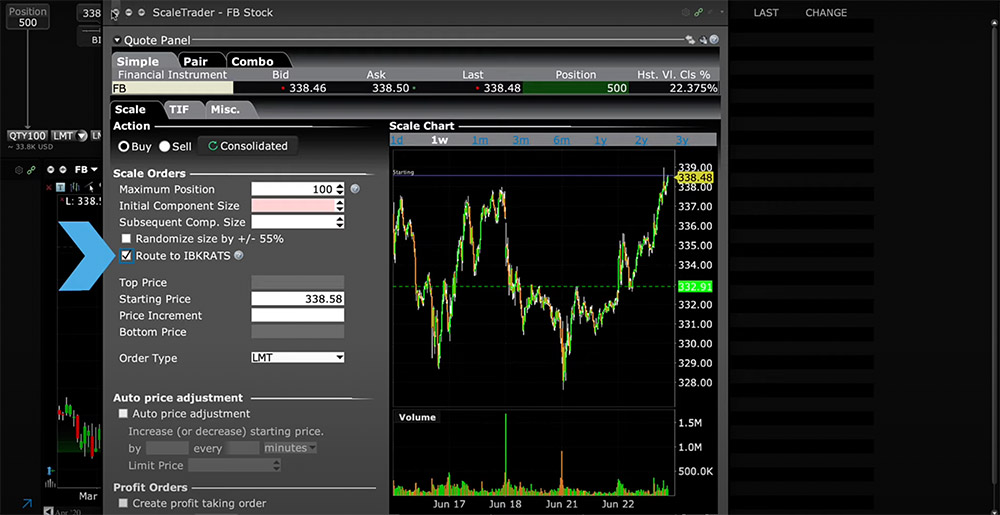The width and height of the screenshot is (1000, 515).
Task: Click the help icon in Quote Panel header
Action: [x=714, y=40]
